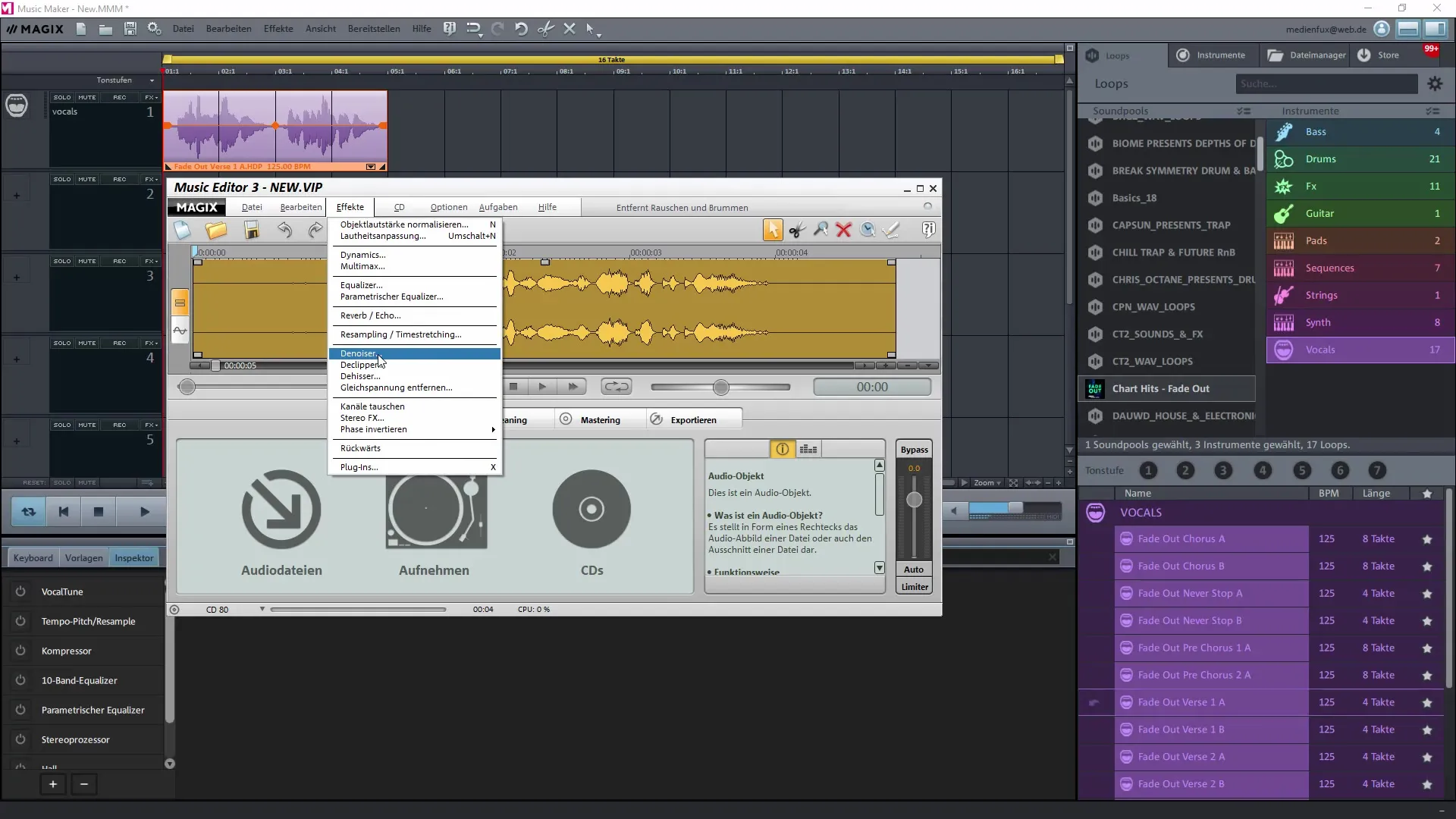Viewport: 1456px width, 819px height.
Task: Select Bass instrument category
Action: 1360,132
